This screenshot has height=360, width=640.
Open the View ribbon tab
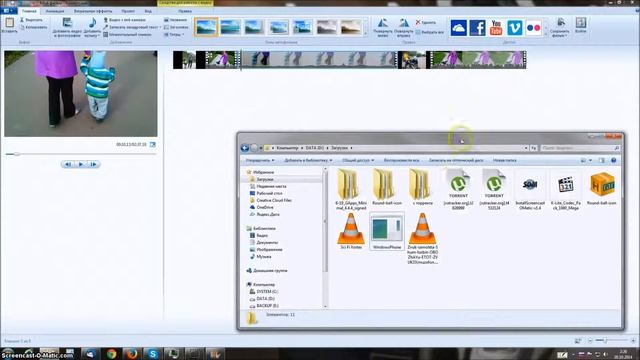[x=148, y=11]
